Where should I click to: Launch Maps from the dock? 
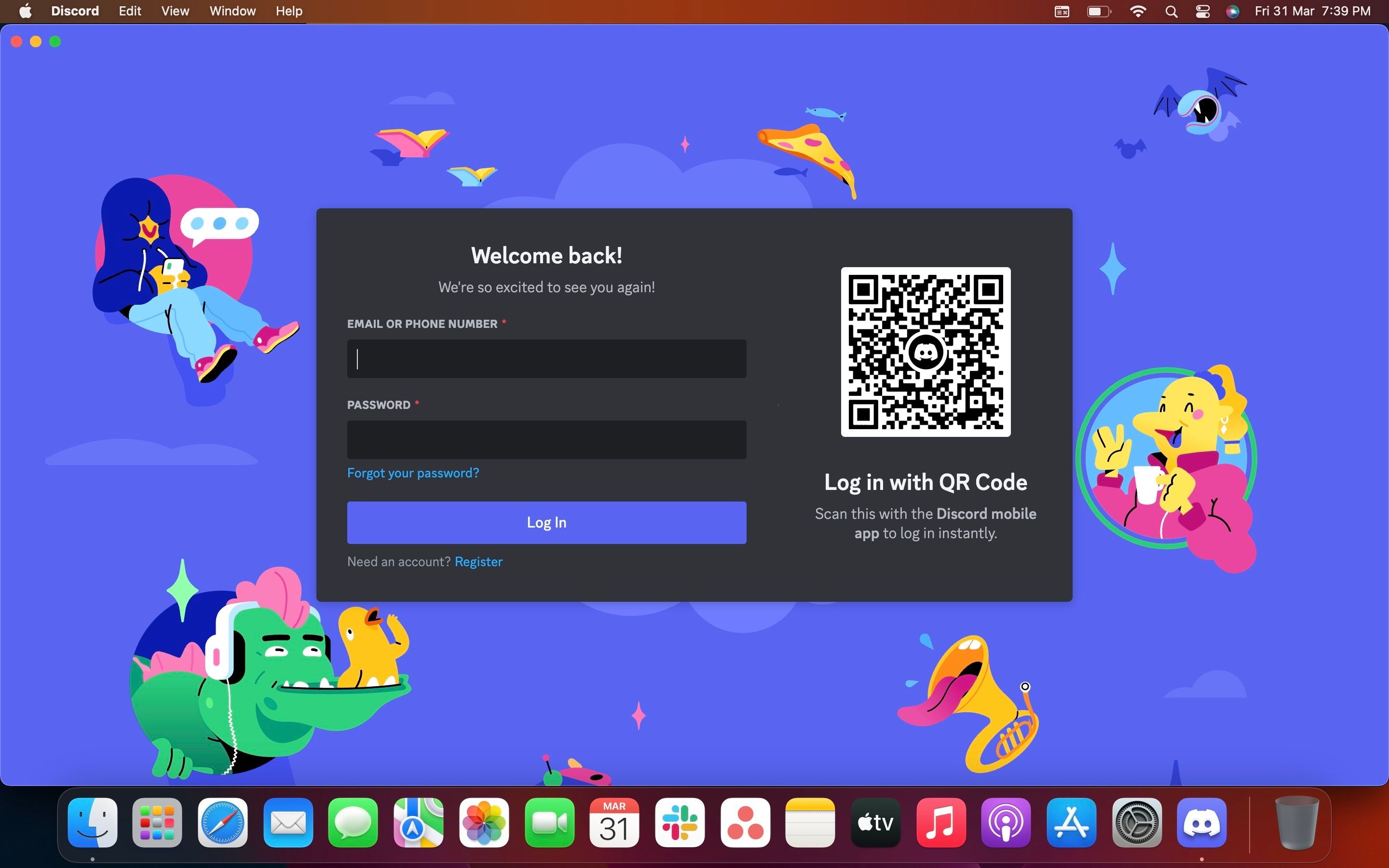coord(419,822)
